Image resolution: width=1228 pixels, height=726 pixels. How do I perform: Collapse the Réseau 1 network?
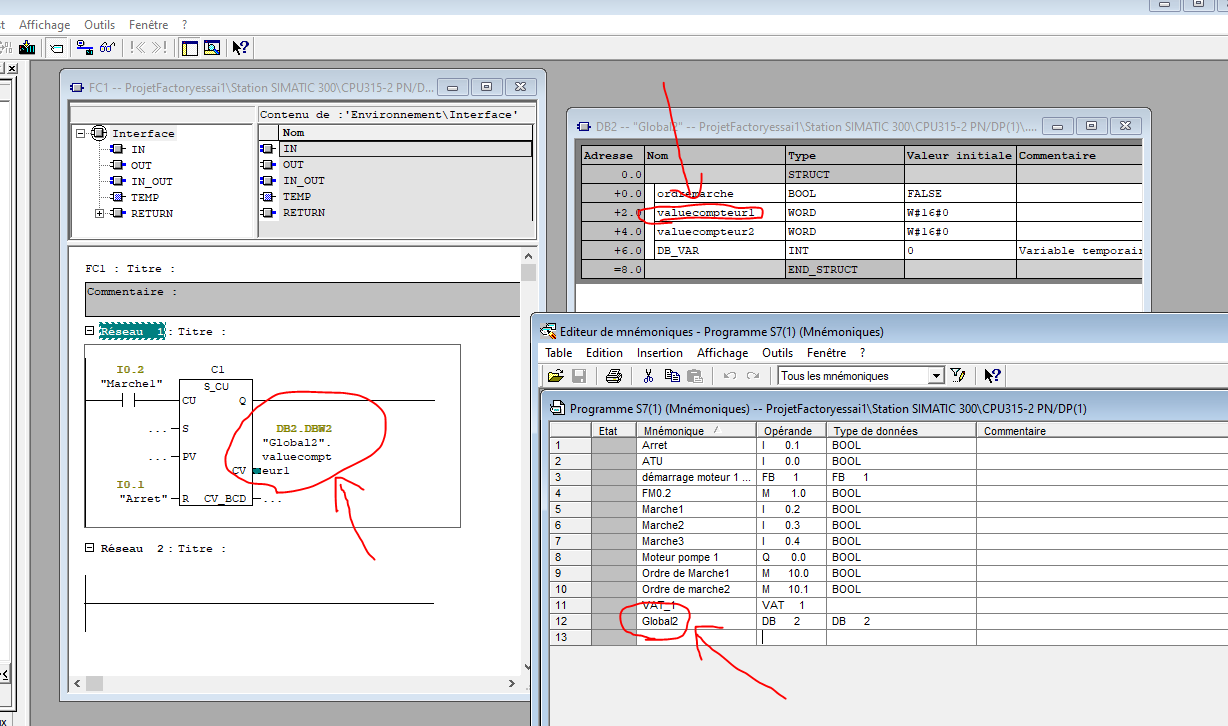[90, 331]
